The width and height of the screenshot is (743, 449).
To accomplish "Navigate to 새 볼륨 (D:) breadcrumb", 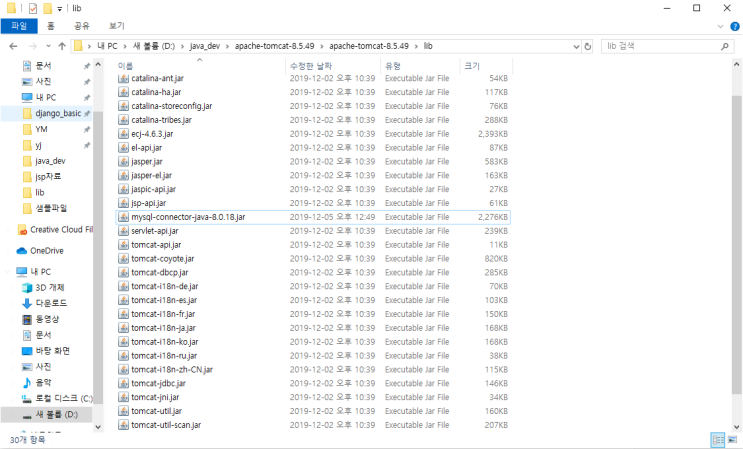I will tap(154, 46).
